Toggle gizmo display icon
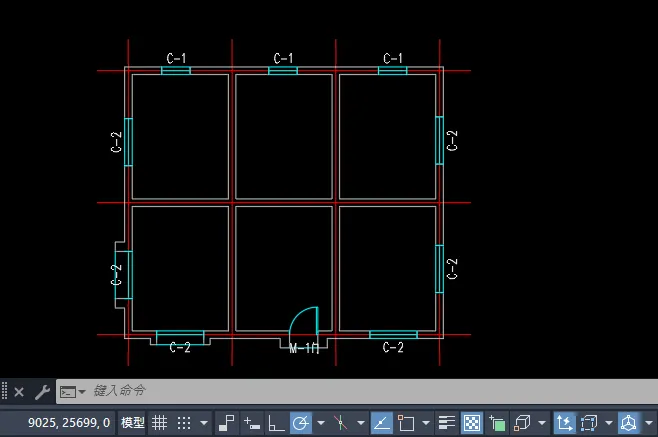The height and width of the screenshot is (437, 658). coord(628,423)
